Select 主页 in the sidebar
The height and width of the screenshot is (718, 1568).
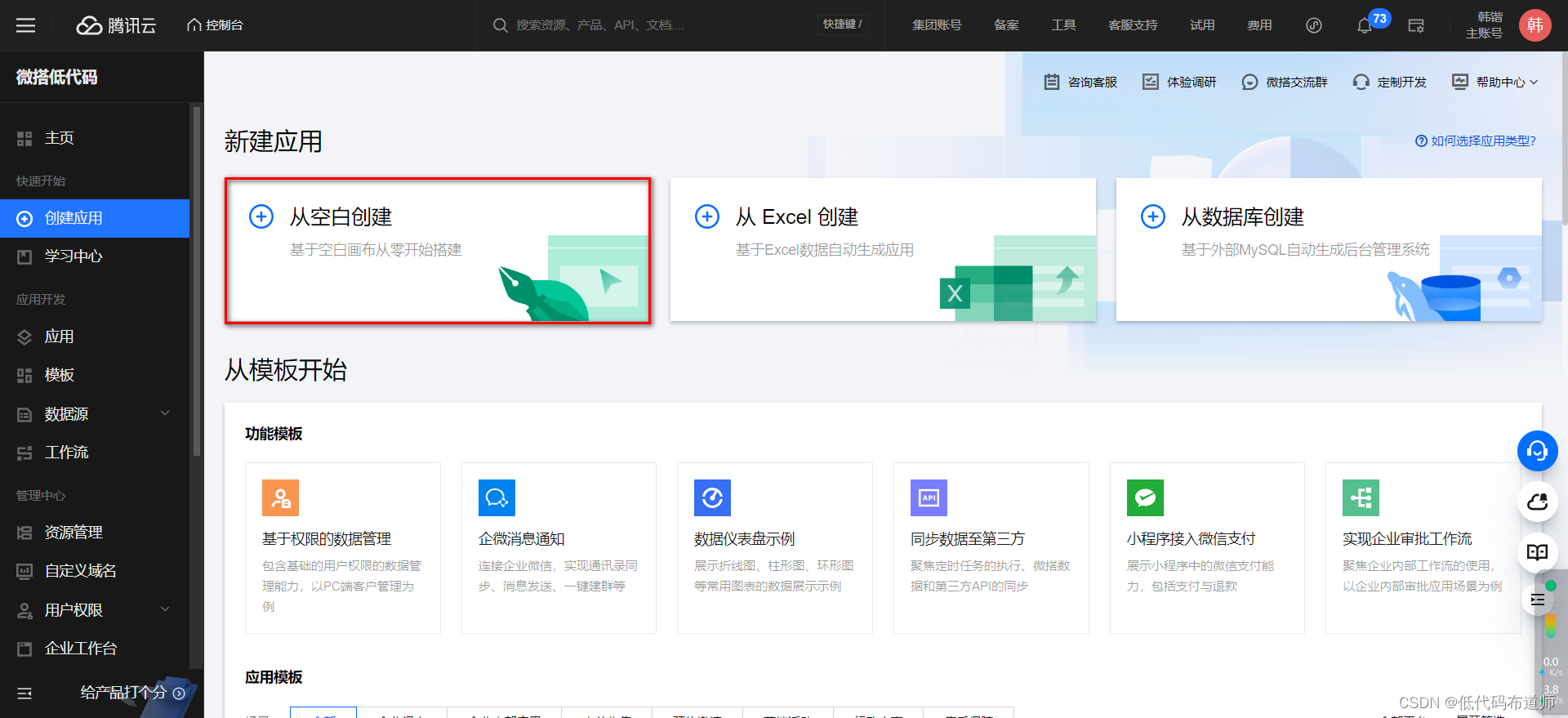click(95, 138)
